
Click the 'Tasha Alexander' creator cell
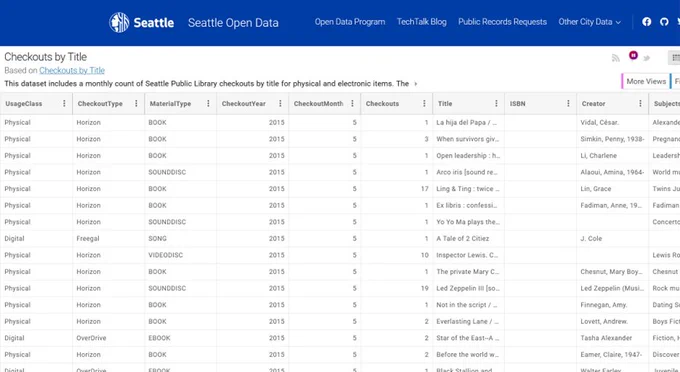(x=612, y=338)
